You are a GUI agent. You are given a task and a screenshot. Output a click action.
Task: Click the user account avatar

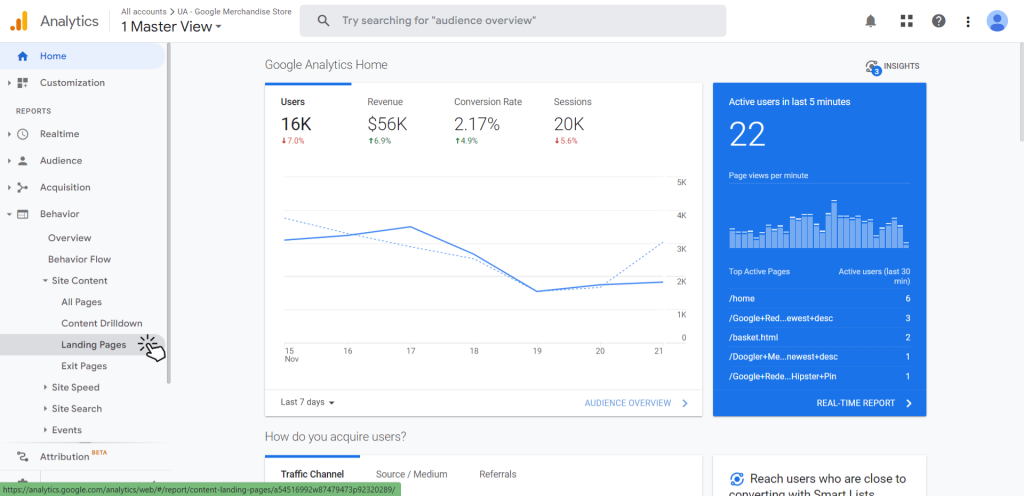pyautogui.click(x=997, y=21)
